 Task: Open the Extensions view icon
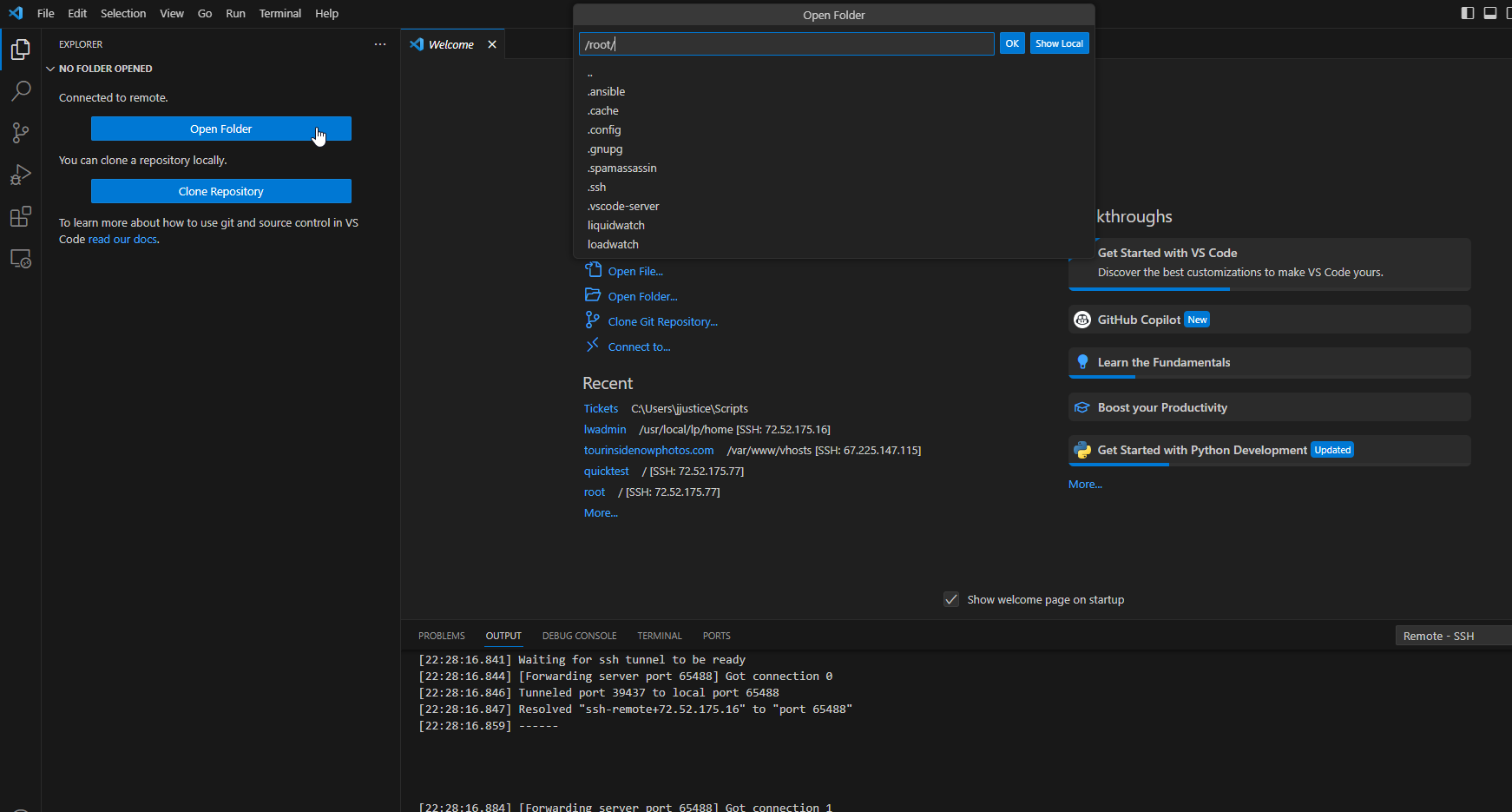(x=21, y=216)
